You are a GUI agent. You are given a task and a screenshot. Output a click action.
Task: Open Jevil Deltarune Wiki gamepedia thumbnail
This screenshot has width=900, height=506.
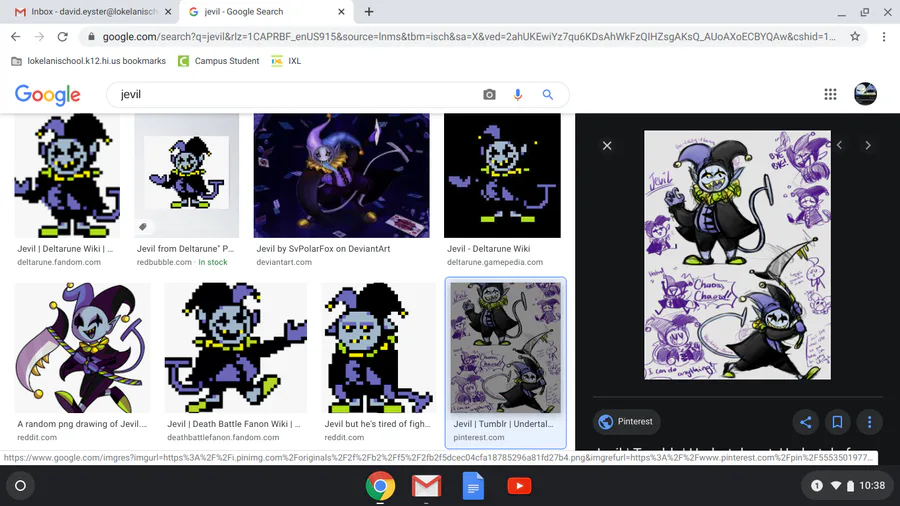(502, 176)
